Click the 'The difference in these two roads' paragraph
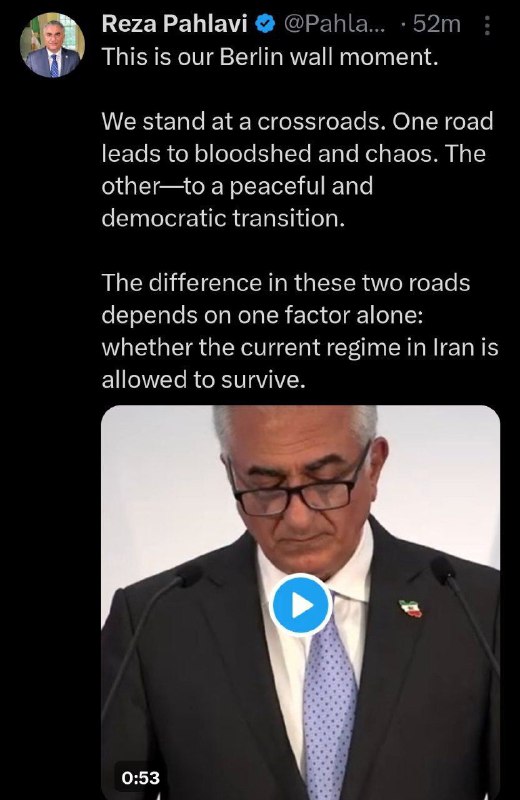Viewport: 520px width, 800px height. (300, 331)
